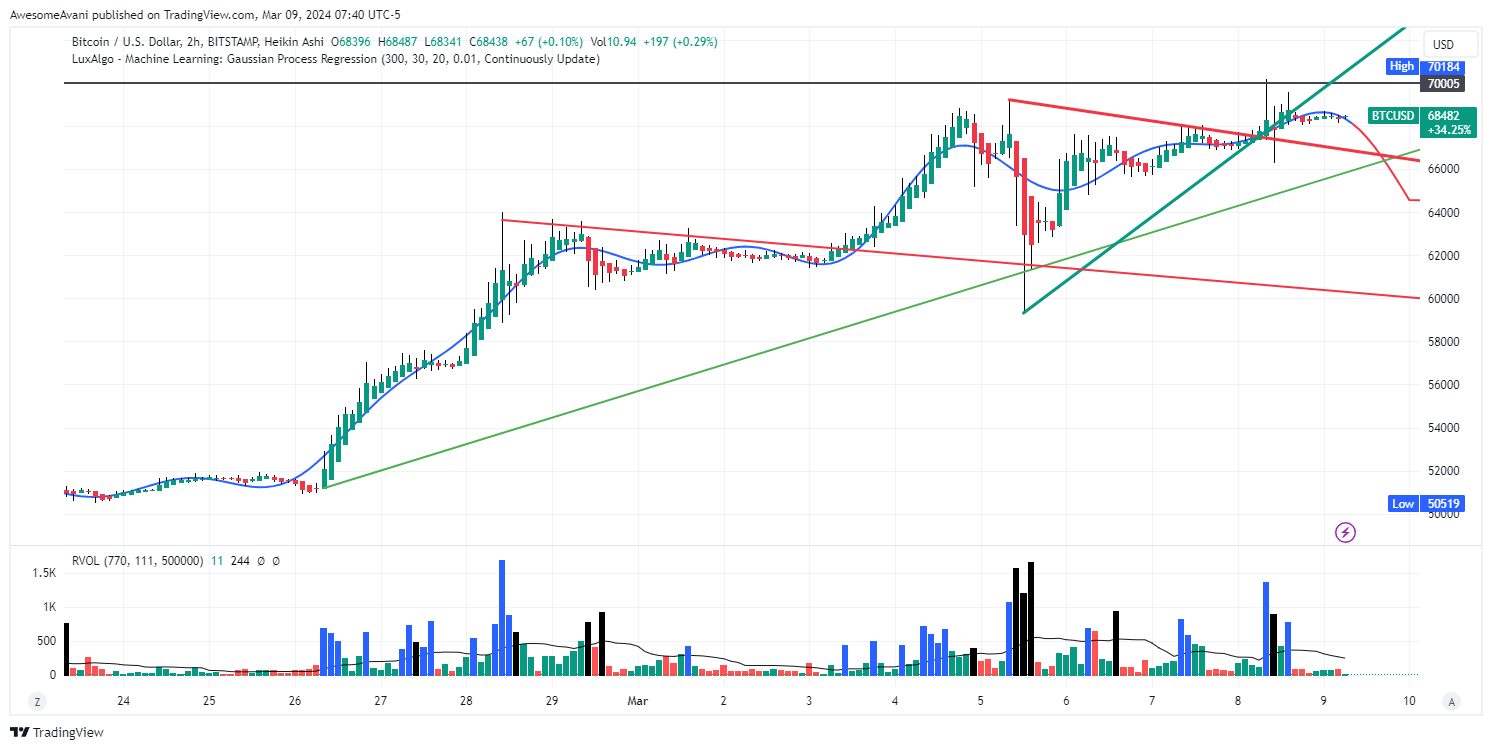Click the Low price label tag
The width and height of the screenshot is (1492, 750).
click(x=1402, y=503)
